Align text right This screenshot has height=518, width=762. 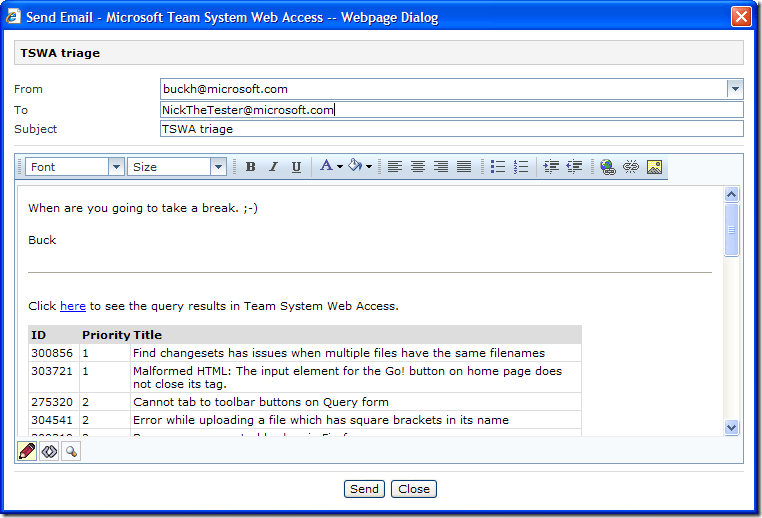[x=441, y=167]
